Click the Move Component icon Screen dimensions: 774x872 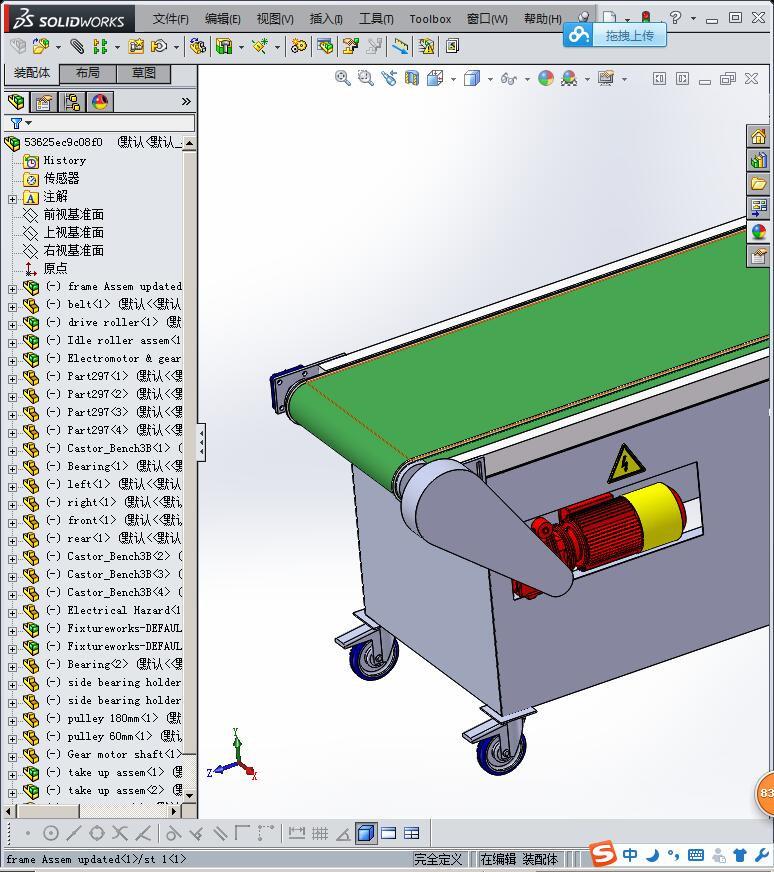[x=159, y=46]
